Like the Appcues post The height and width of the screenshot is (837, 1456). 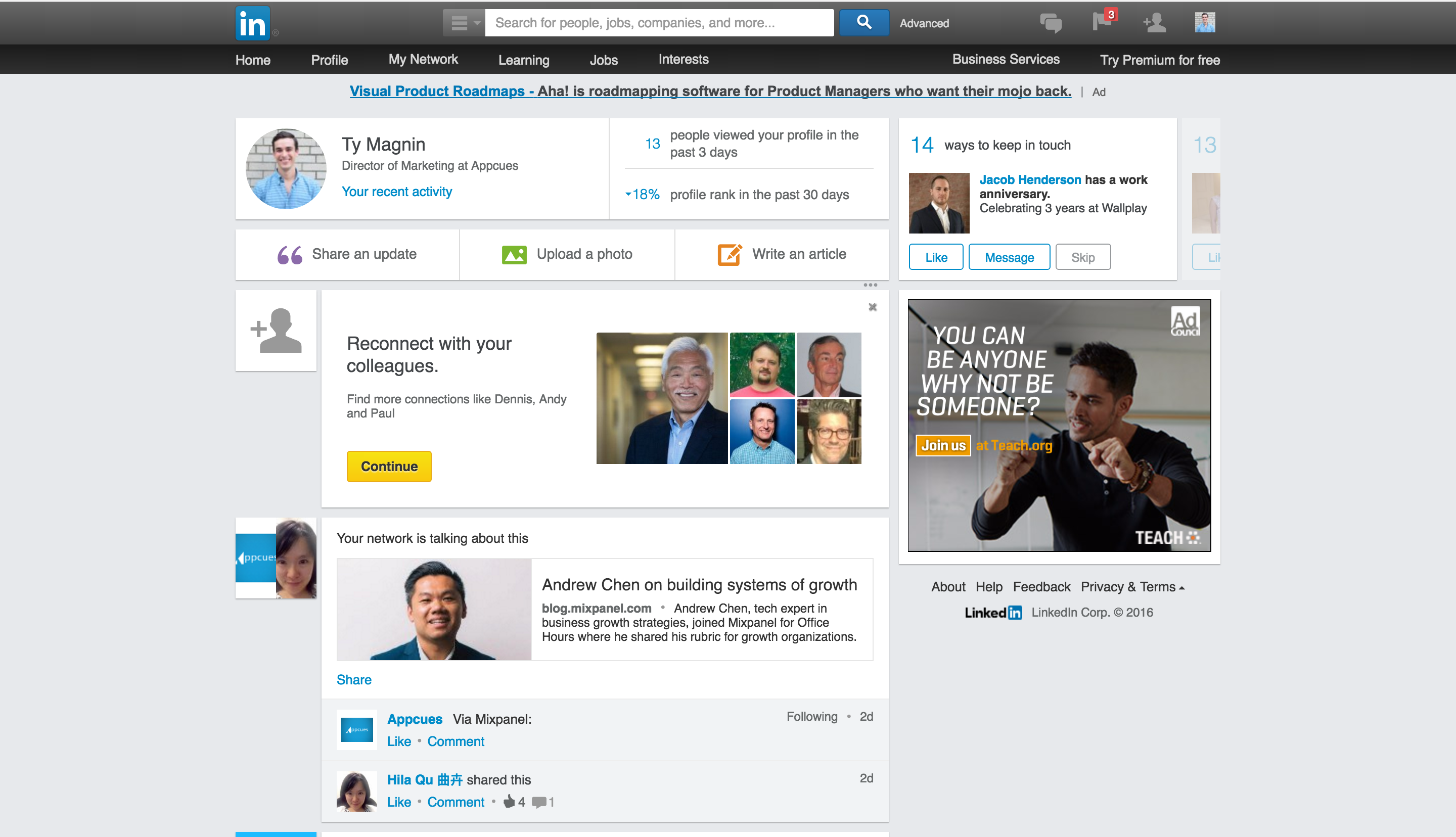[399, 741]
